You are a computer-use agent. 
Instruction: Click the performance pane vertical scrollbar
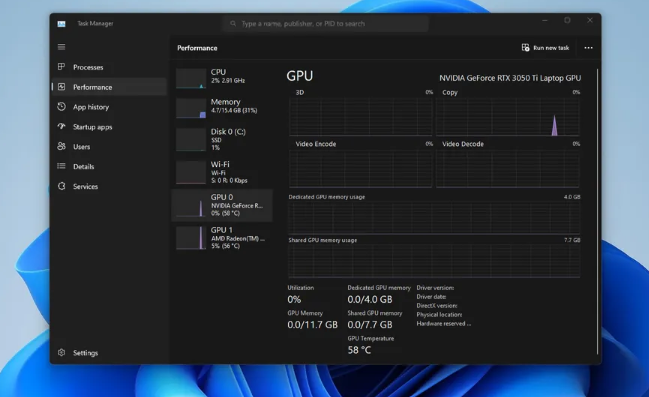[x=597, y=211]
